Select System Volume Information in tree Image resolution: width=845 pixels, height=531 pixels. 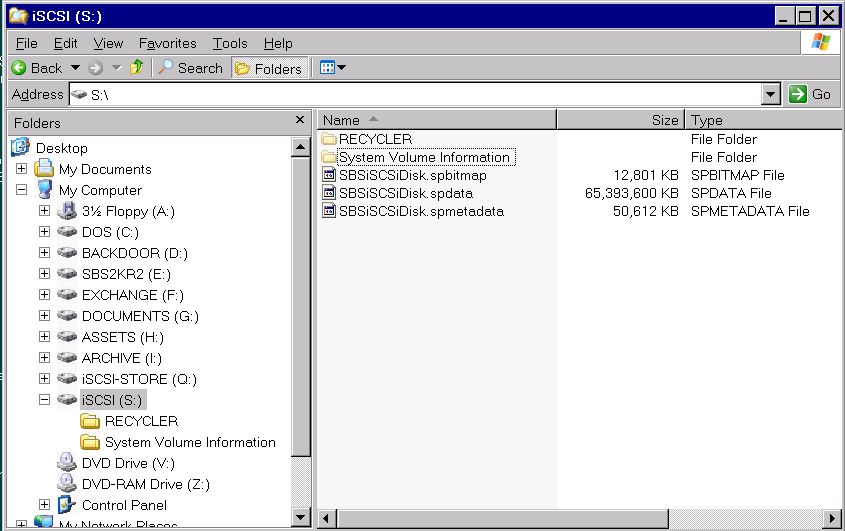(190, 442)
